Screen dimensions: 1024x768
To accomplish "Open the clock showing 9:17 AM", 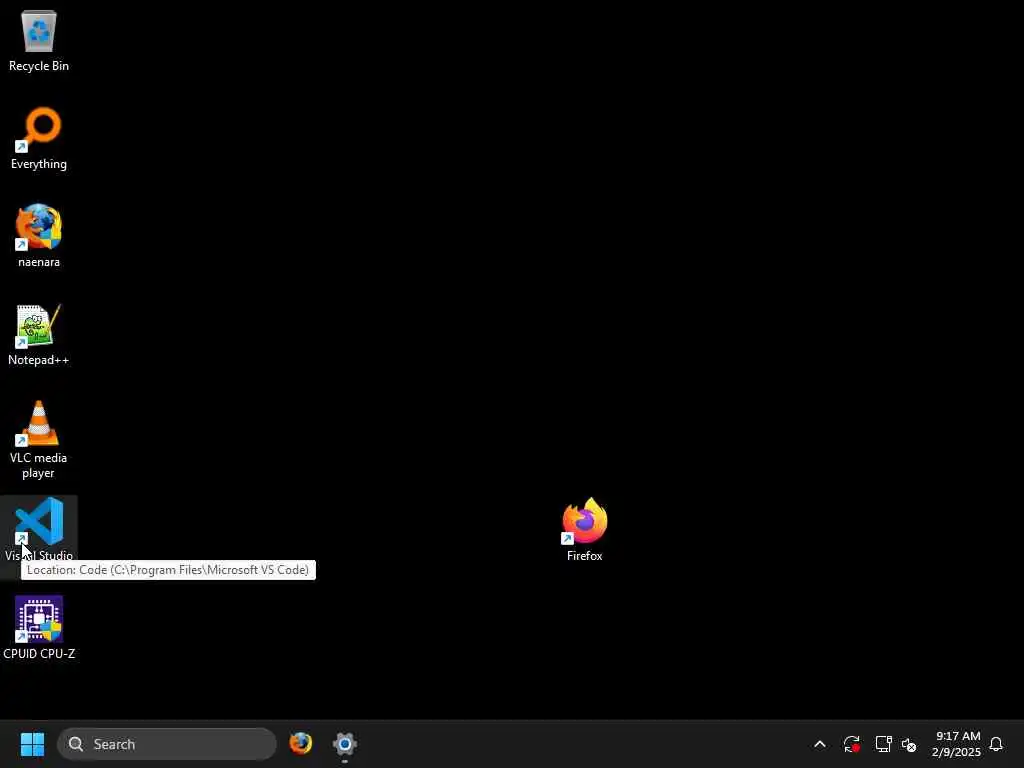I will point(957,744).
